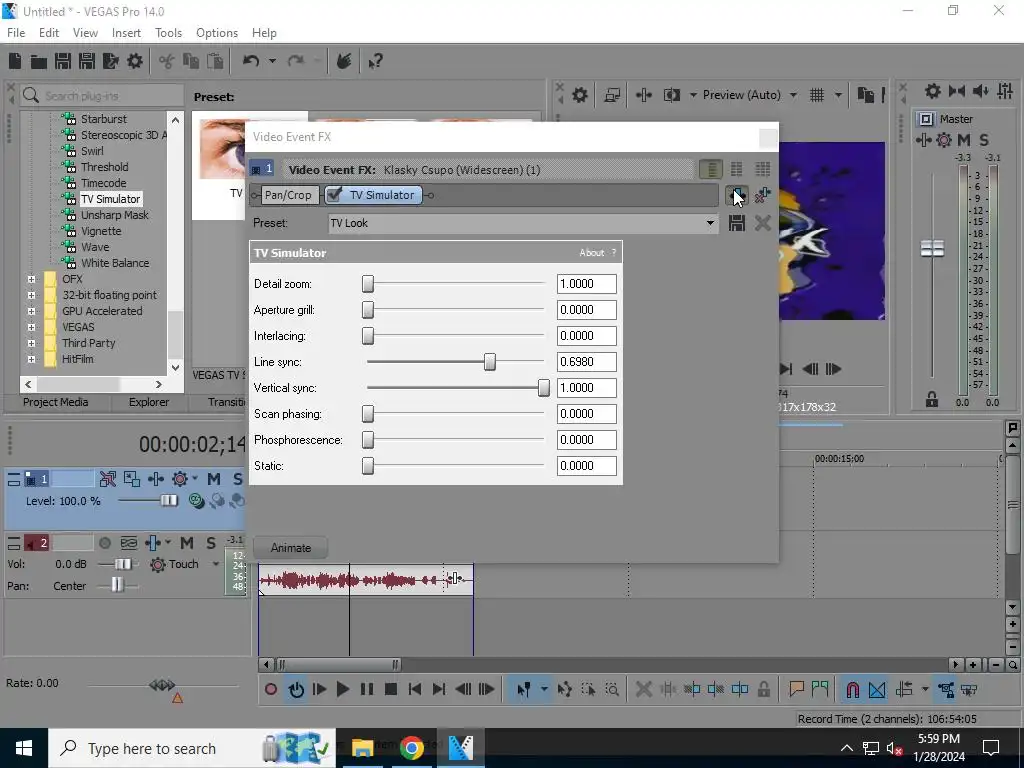Expand the HitFilm folder

tap(31, 359)
